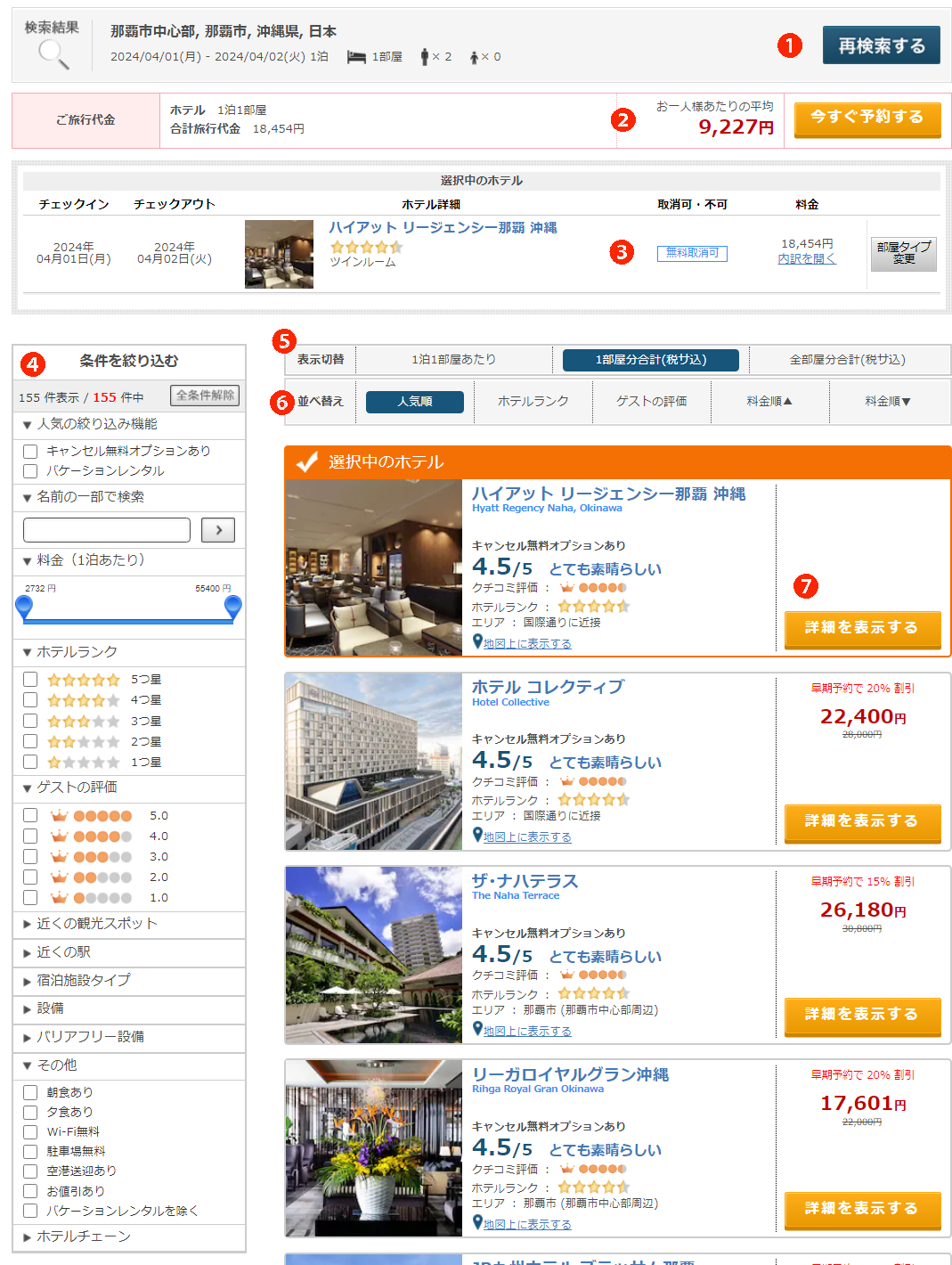Switch display to 1泊1部屋あたり
Image resolution: width=952 pixels, height=1265 pixels.
pyautogui.click(x=454, y=360)
